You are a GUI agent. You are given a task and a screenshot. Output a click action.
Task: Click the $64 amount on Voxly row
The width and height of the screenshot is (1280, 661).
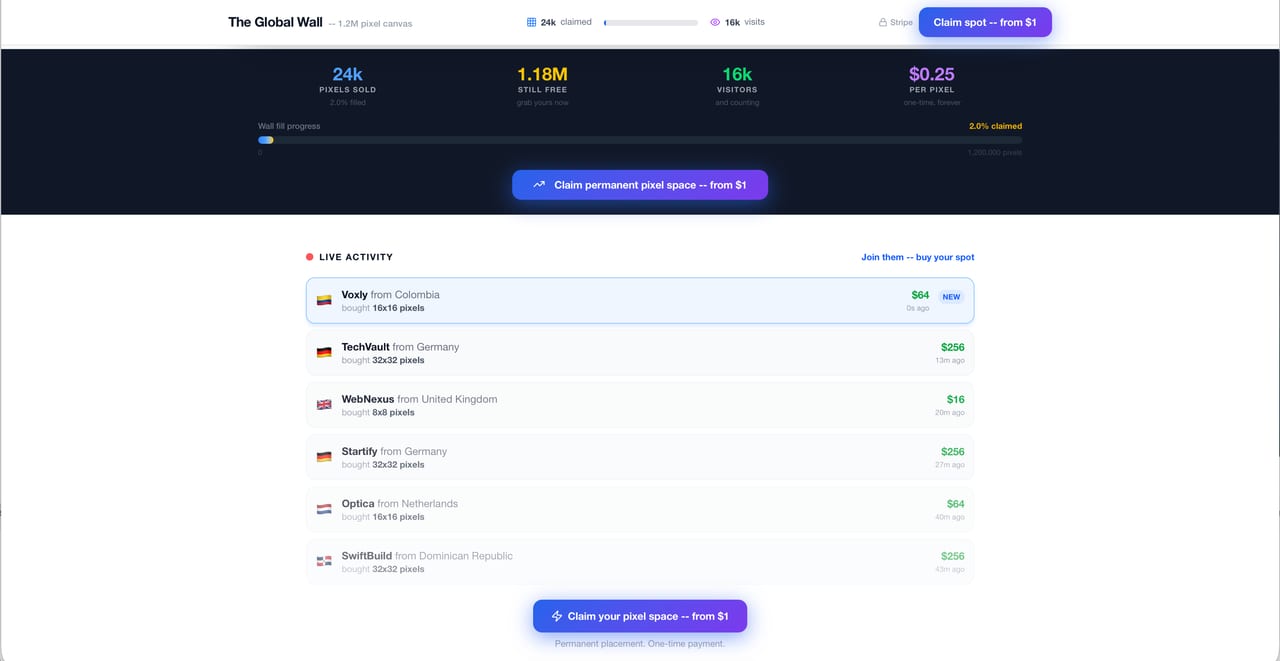(x=920, y=295)
